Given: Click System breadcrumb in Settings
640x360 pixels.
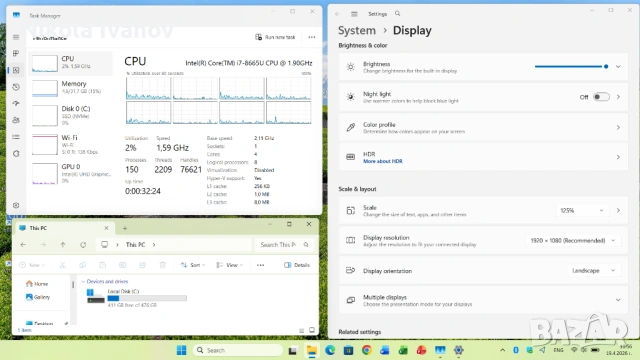Looking at the screenshot, I should point(357,31).
